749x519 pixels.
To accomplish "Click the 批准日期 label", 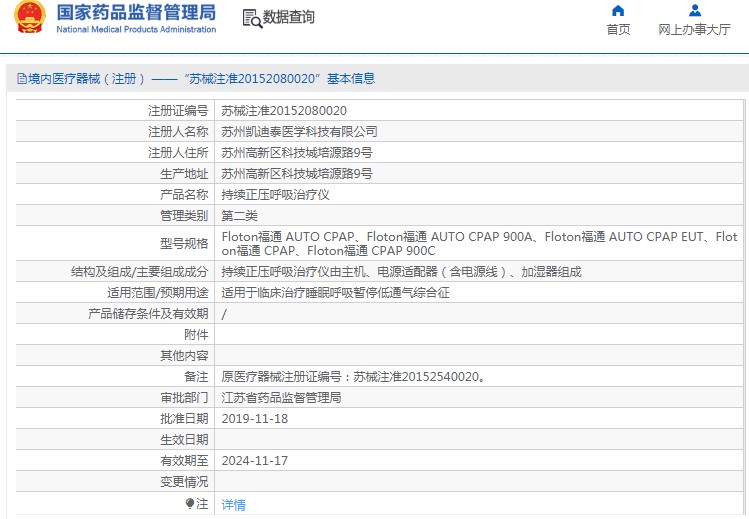I will [184, 419].
